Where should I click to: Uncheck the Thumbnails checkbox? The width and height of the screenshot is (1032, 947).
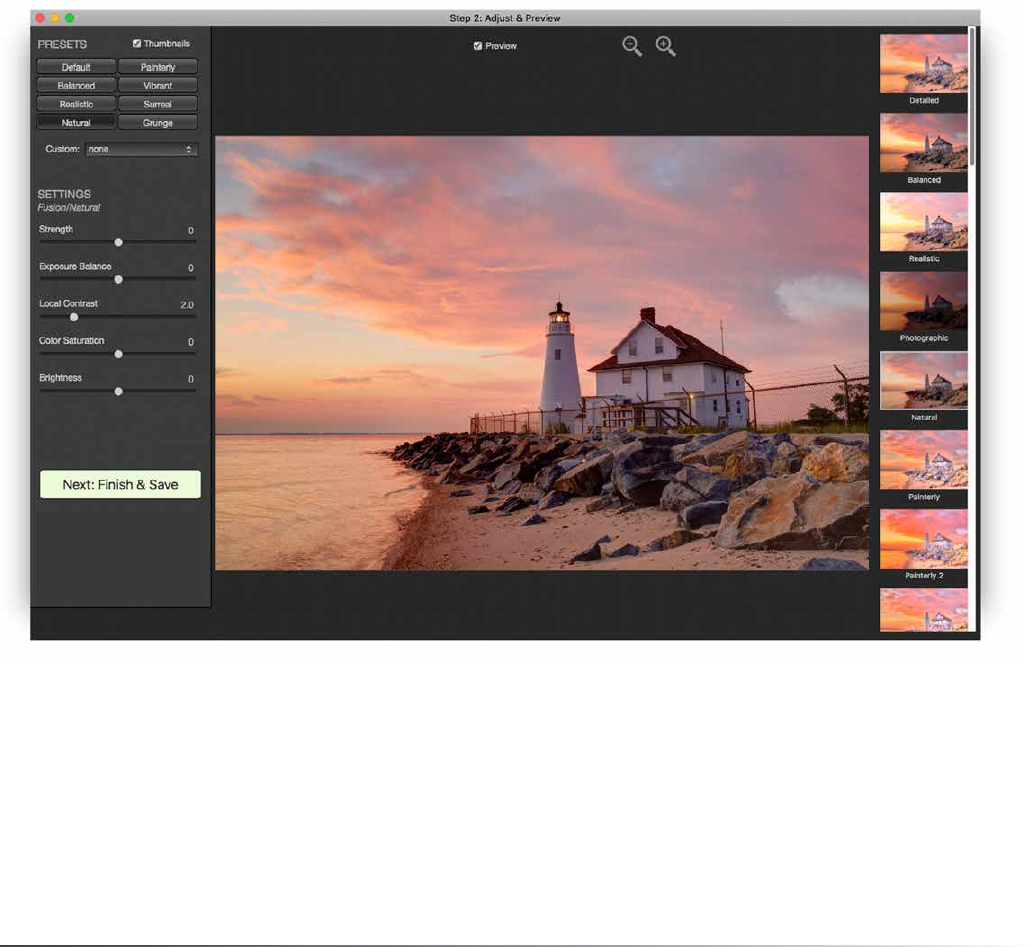pos(137,43)
